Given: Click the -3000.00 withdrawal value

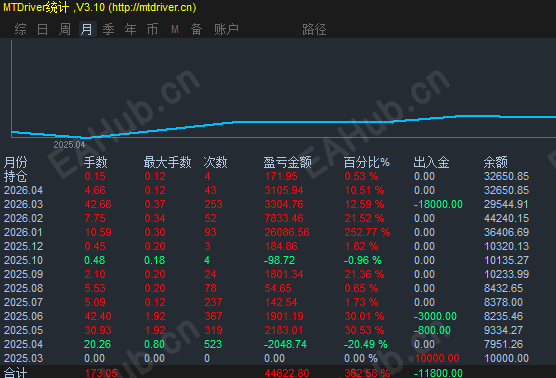Looking at the screenshot, I should coord(435,316).
